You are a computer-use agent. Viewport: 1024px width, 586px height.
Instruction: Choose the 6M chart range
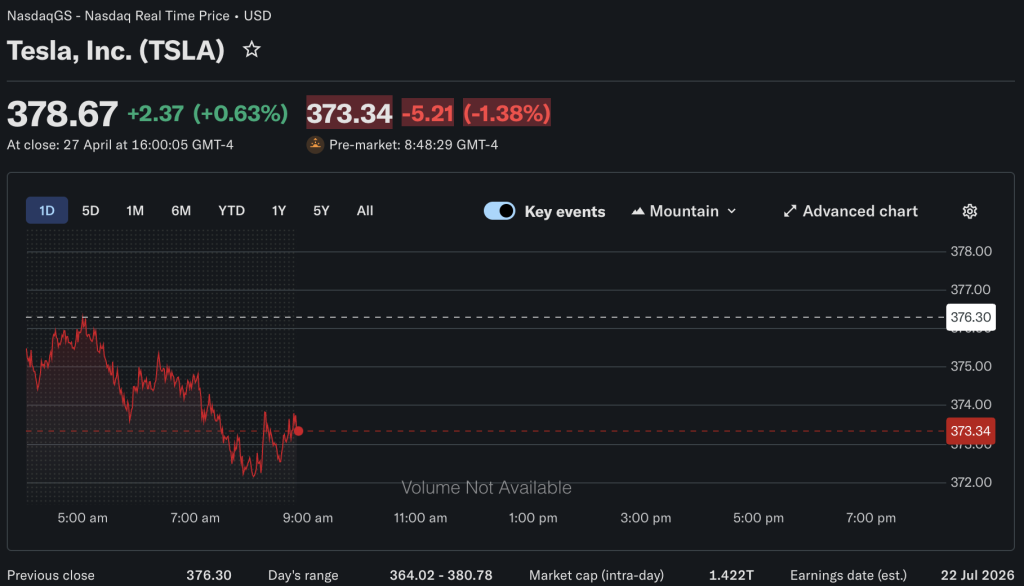(x=181, y=211)
